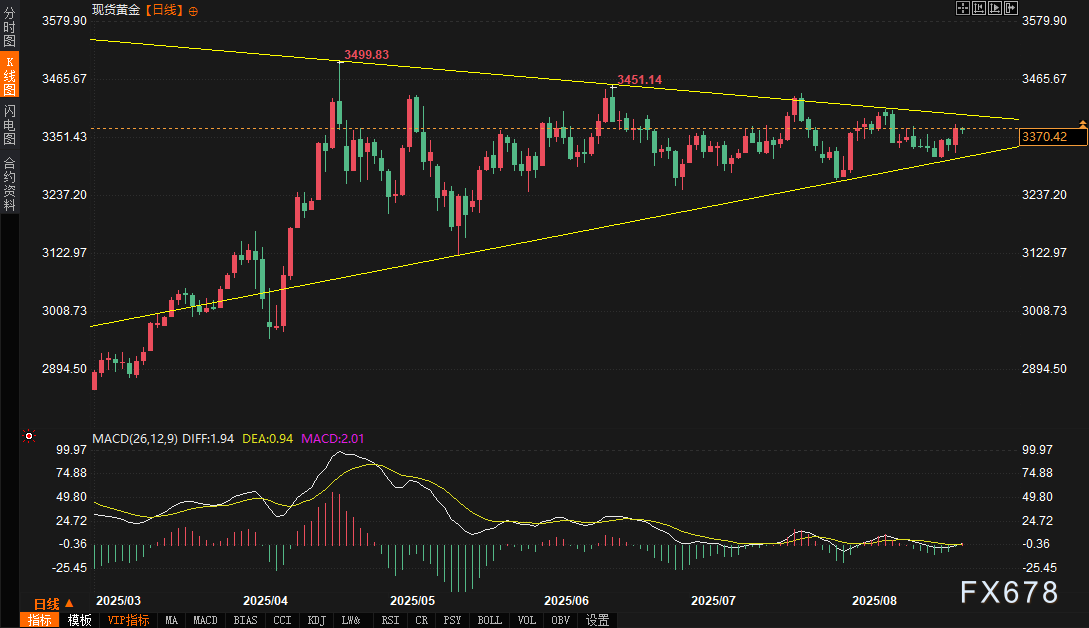Toggle the BOLL indicator on
Screen dimensions: 1089x628
(x=489, y=620)
